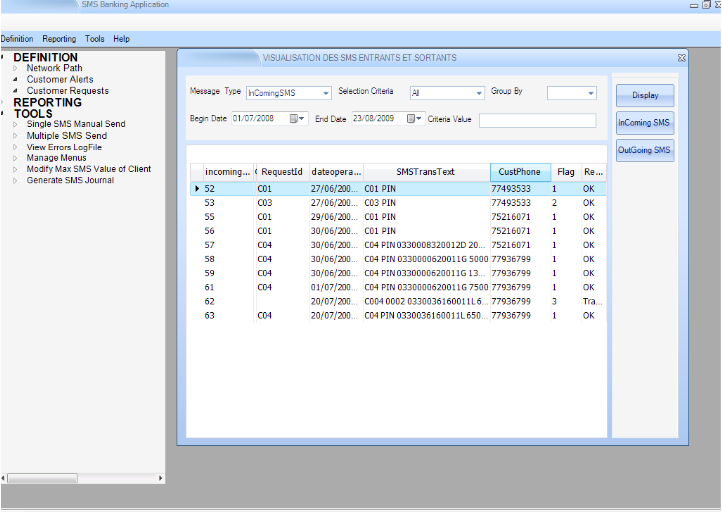Open the End Date calendar picker
This screenshot has width=722, height=512.
pos(415,119)
